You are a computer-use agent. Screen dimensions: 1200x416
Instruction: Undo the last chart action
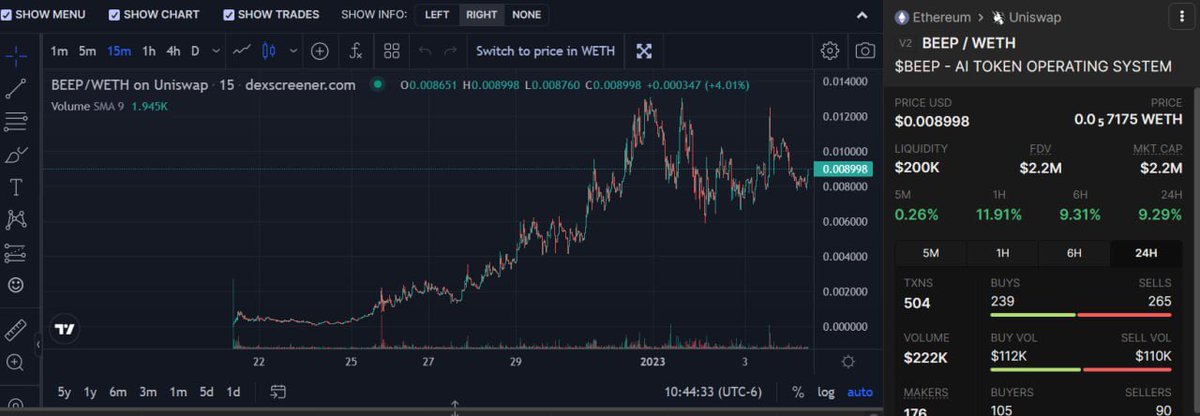pyautogui.click(x=425, y=50)
